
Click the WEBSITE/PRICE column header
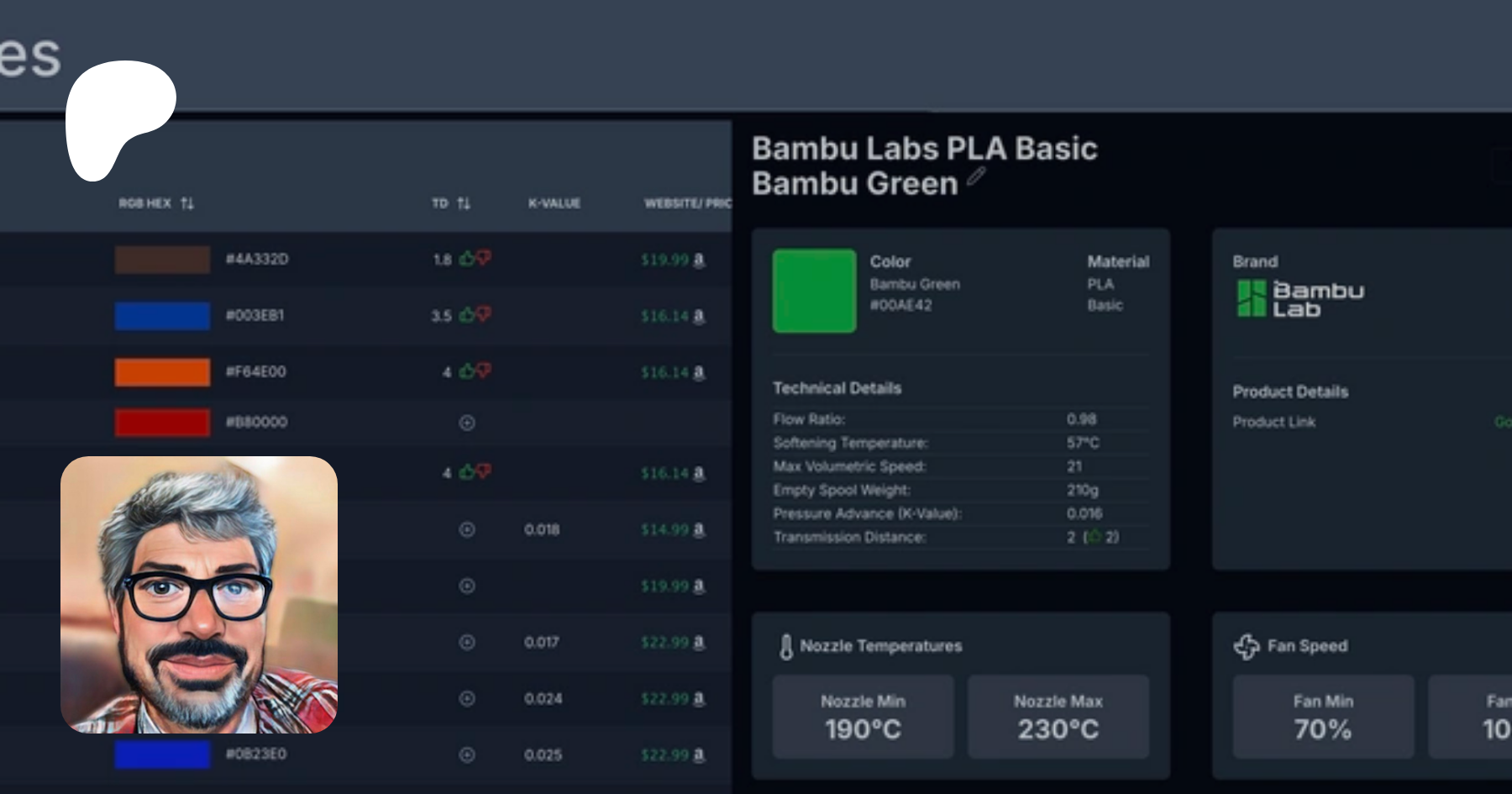[687, 203]
